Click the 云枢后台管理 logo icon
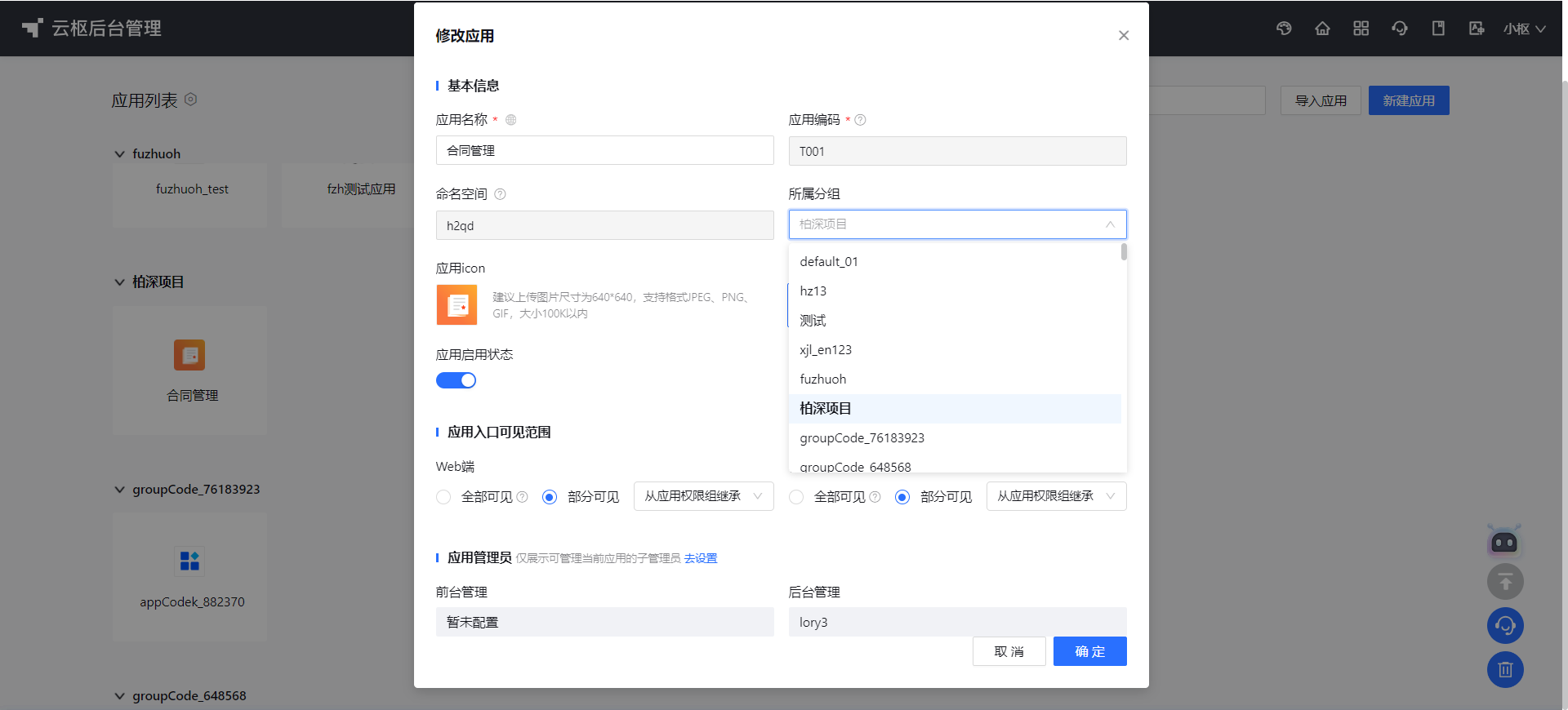 (x=32, y=29)
